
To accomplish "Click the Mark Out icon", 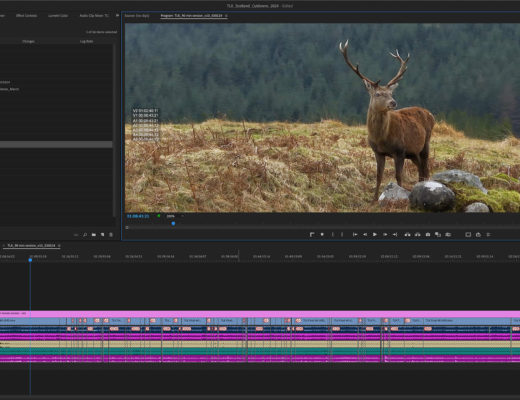I will click(342, 235).
